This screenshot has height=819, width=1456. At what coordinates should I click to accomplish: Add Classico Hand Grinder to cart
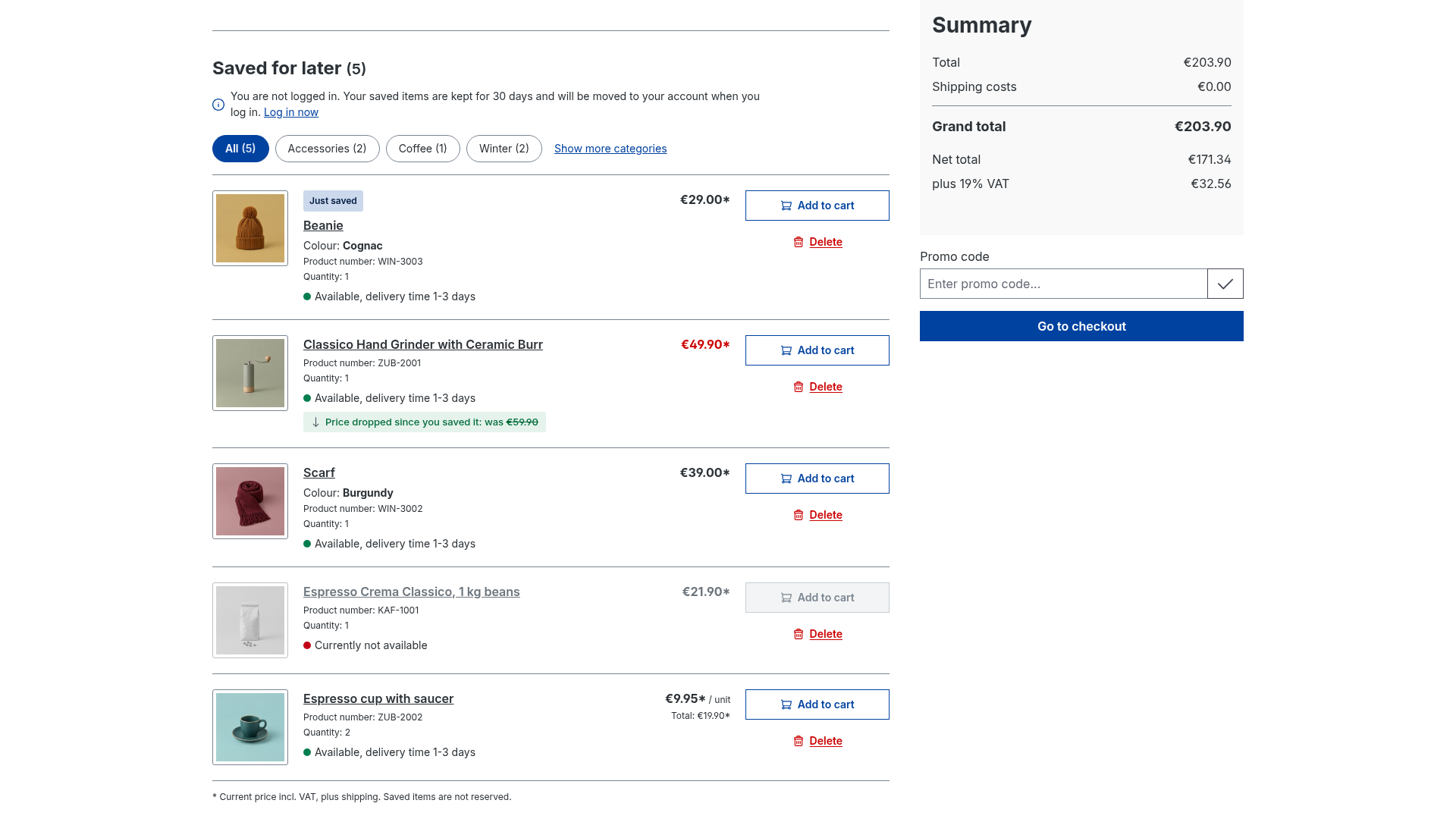pyautogui.click(x=817, y=350)
